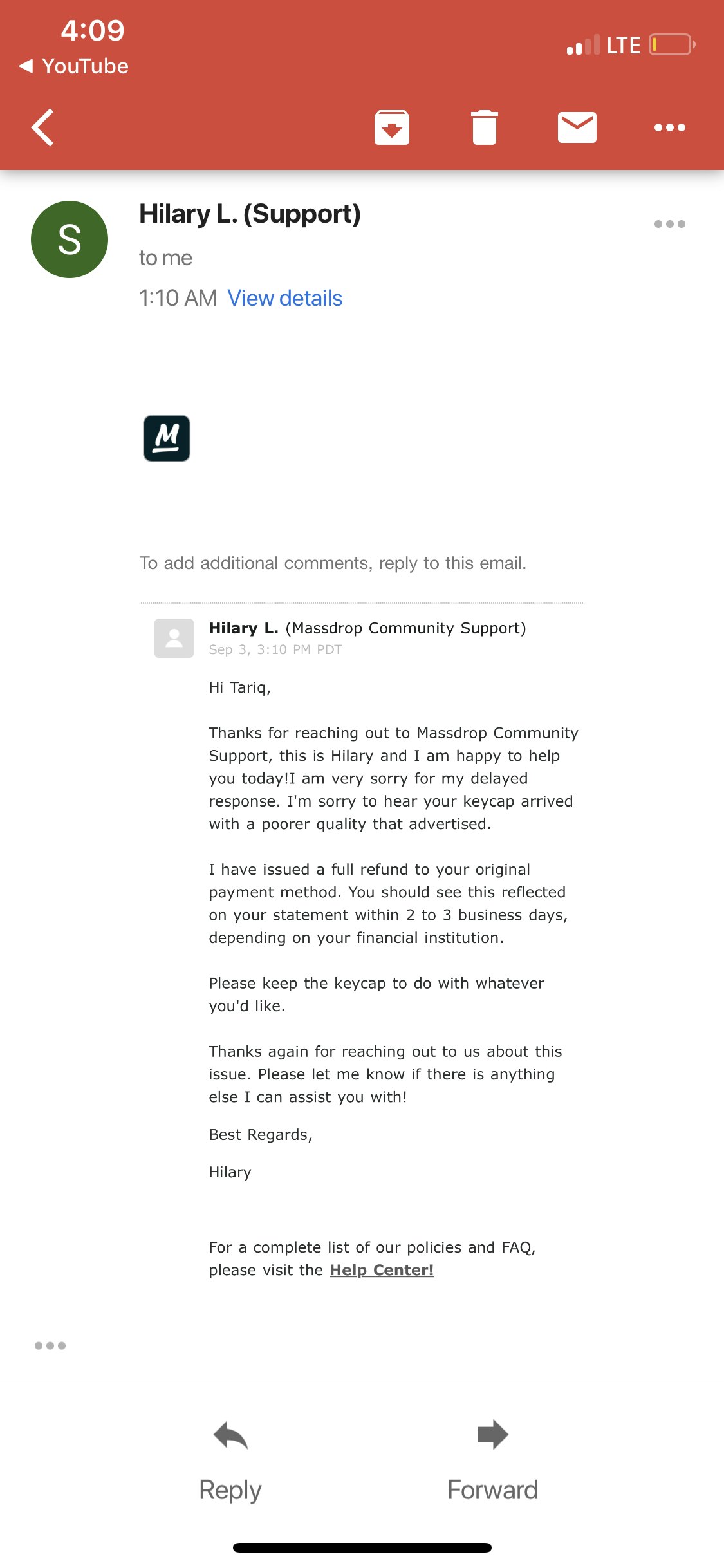
Task: Go back to inbox with back arrow
Action: pos(42,127)
